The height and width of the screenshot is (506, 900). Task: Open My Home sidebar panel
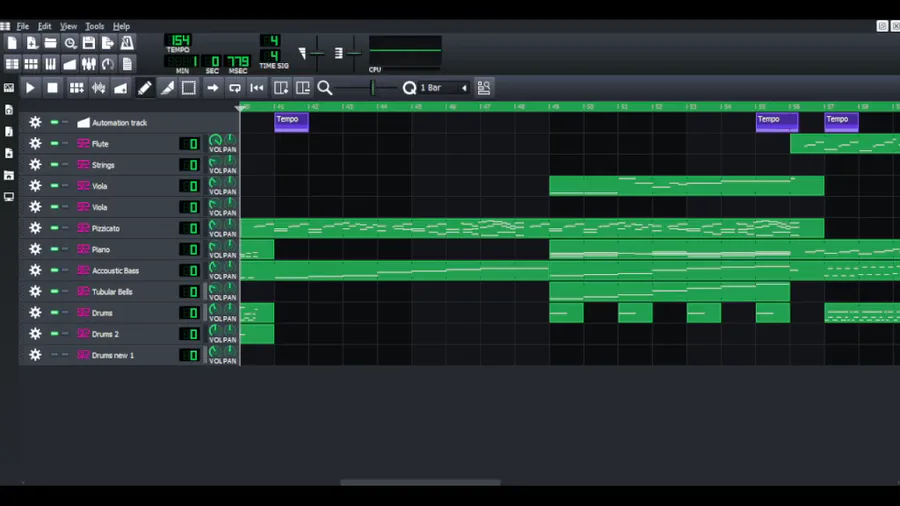pyautogui.click(x=9, y=175)
